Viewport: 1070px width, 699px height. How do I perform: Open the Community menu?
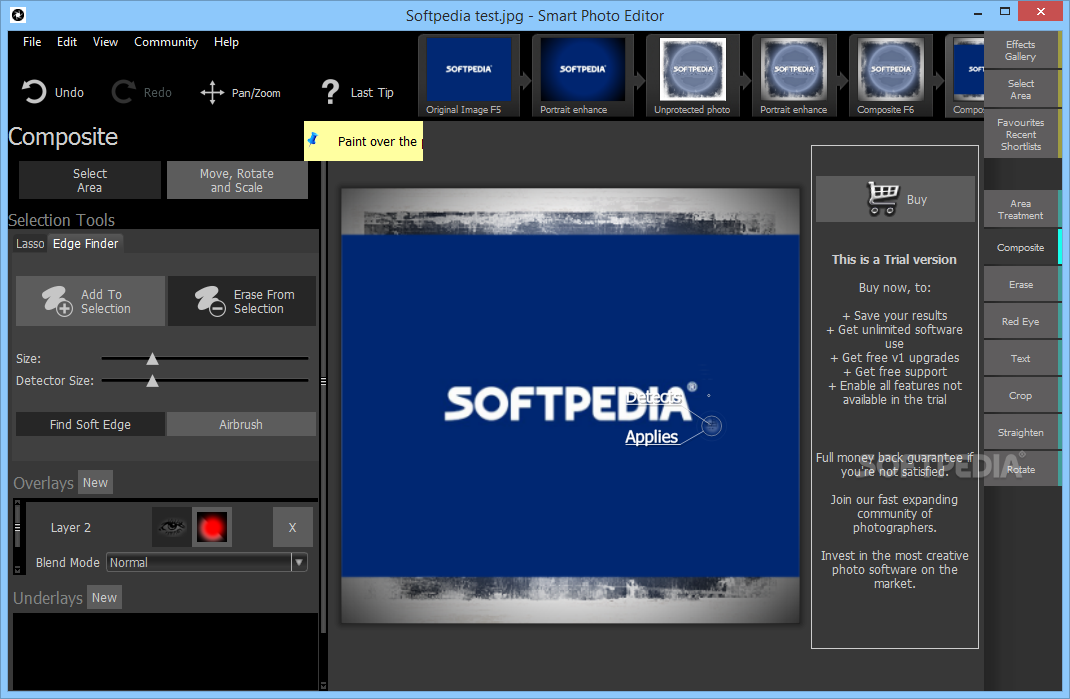tap(166, 42)
